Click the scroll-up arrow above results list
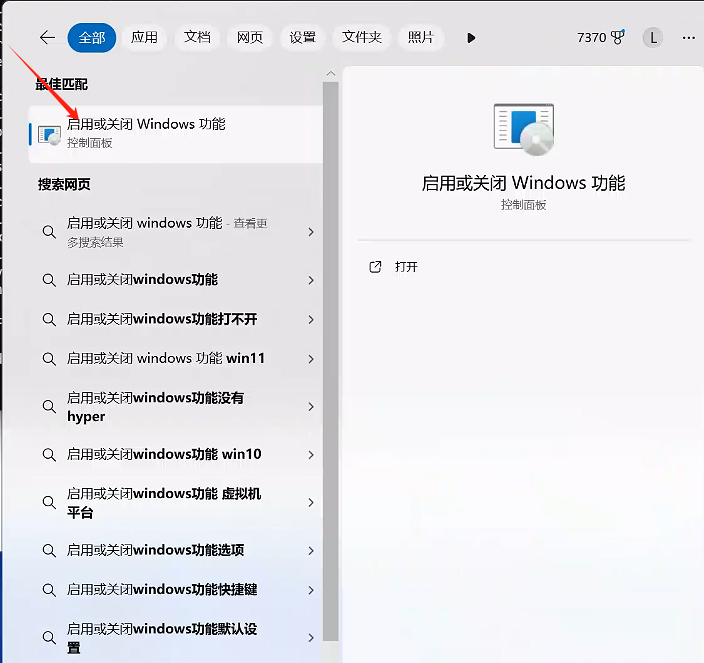 (331, 73)
